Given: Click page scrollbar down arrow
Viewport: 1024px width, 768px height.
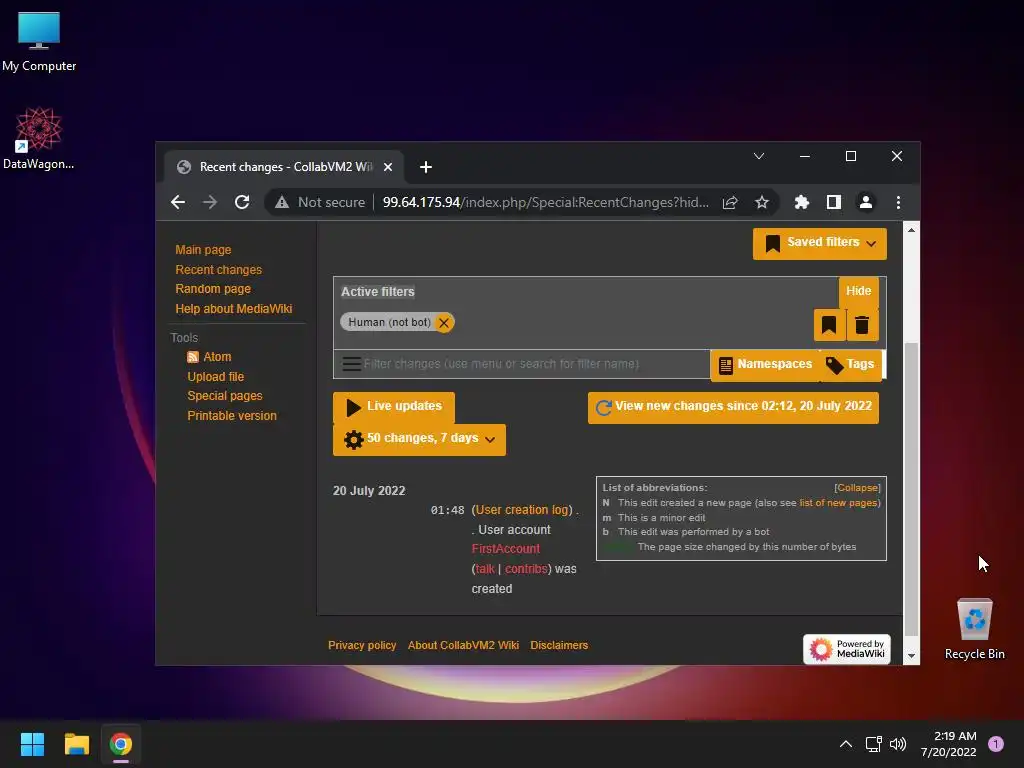Looking at the screenshot, I should coord(911,656).
